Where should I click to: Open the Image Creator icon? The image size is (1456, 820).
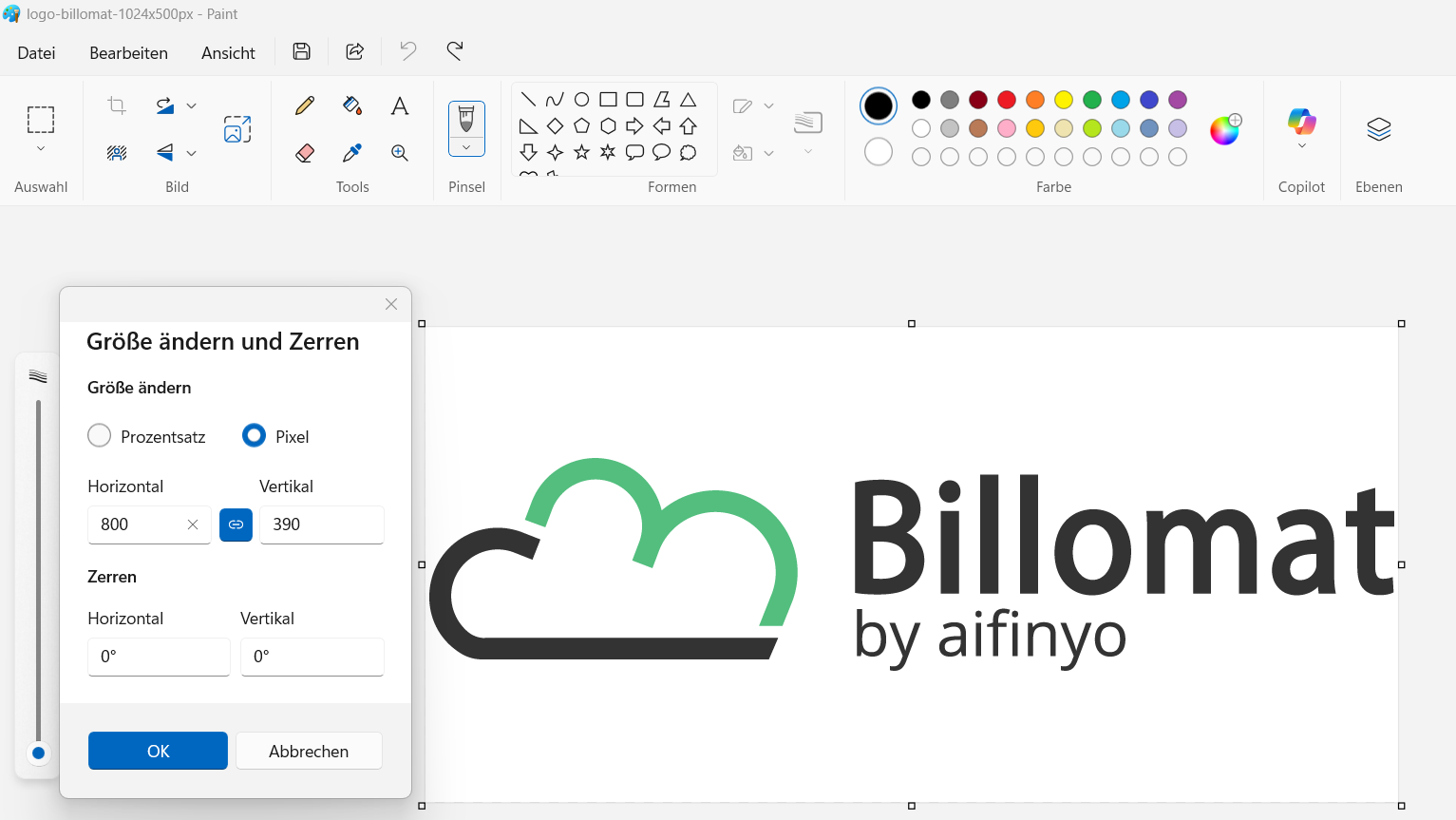click(237, 128)
